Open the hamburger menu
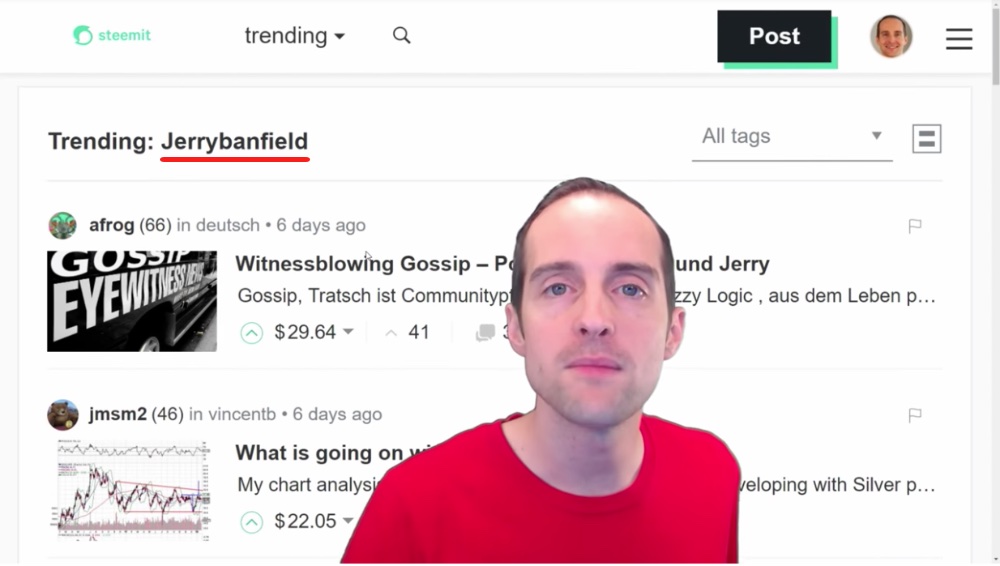Viewport: 1000px width, 566px height. (959, 38)
